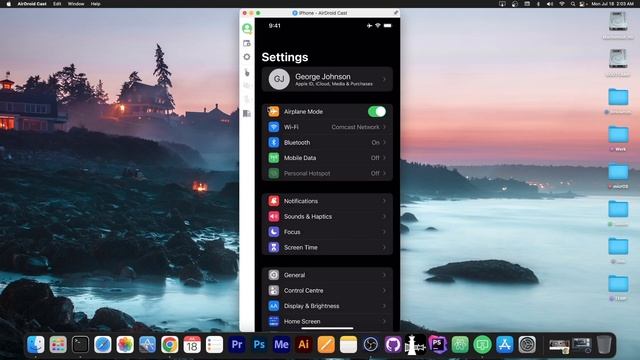Tap the "Wi-Fi" label
The height and width of the screenshot is (360, 640).
[x=291, y=127]
